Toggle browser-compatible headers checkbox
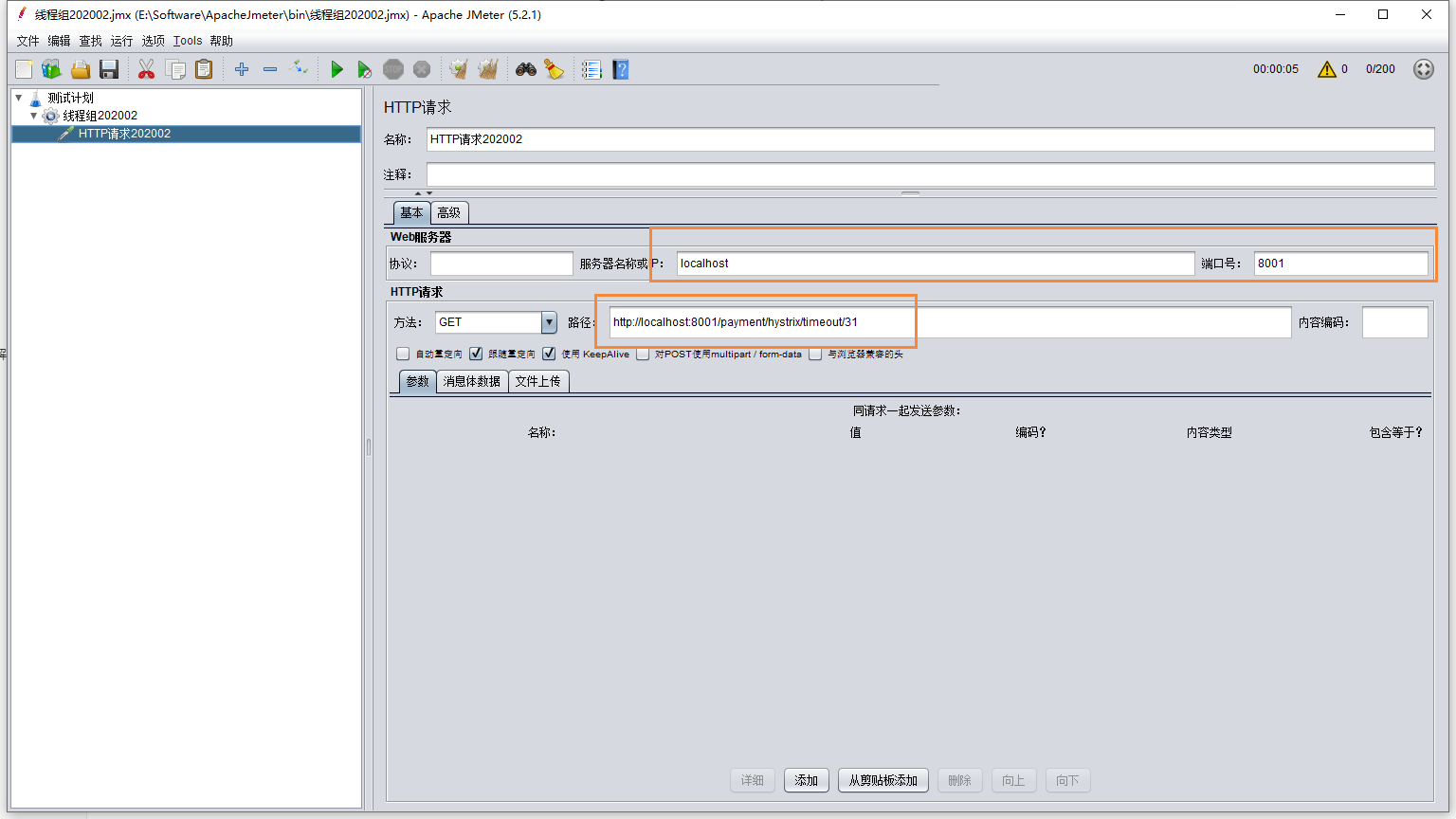The image size is (1456, 819). [x=815, y=354]
